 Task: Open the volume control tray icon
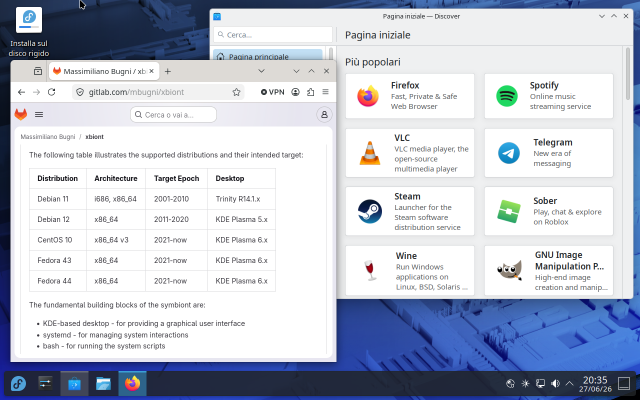click(555, 383)
